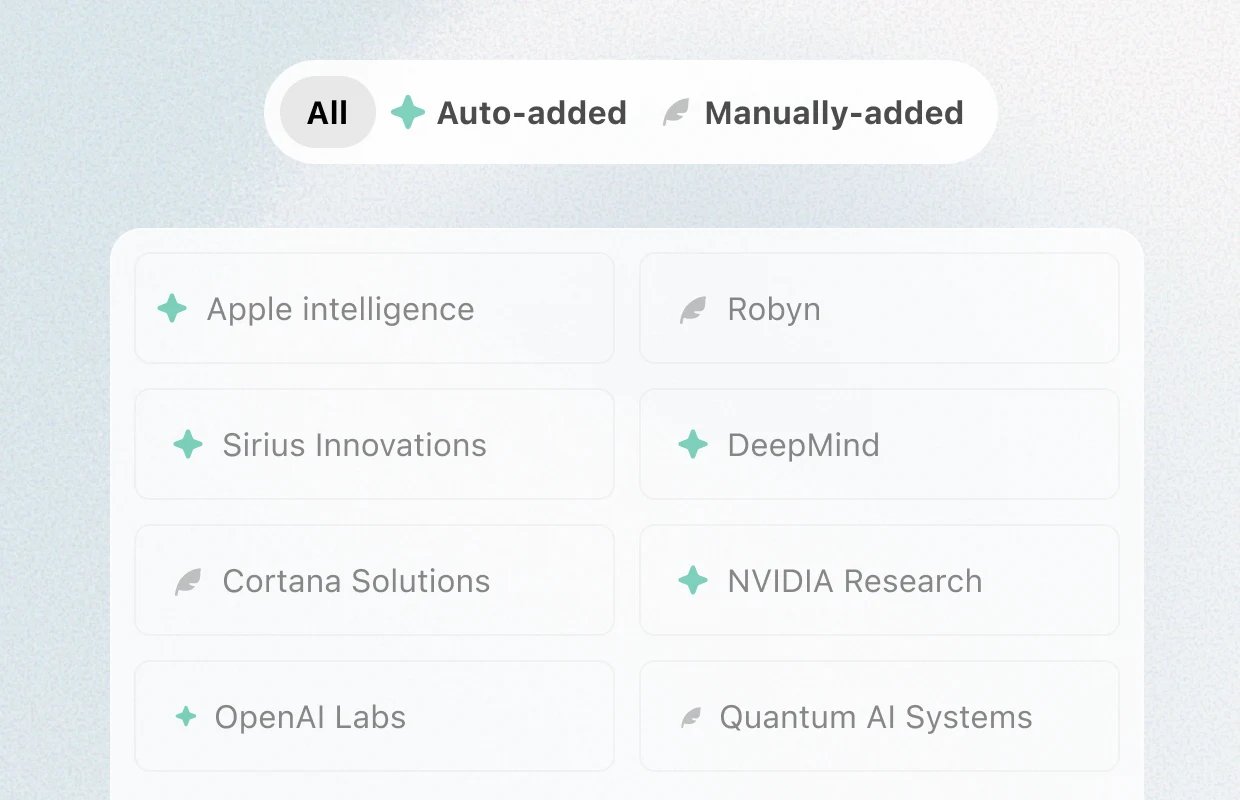Click sparkle icon beside DeepMind
The width and height of the screenshot is (1240, 800).
693,445
